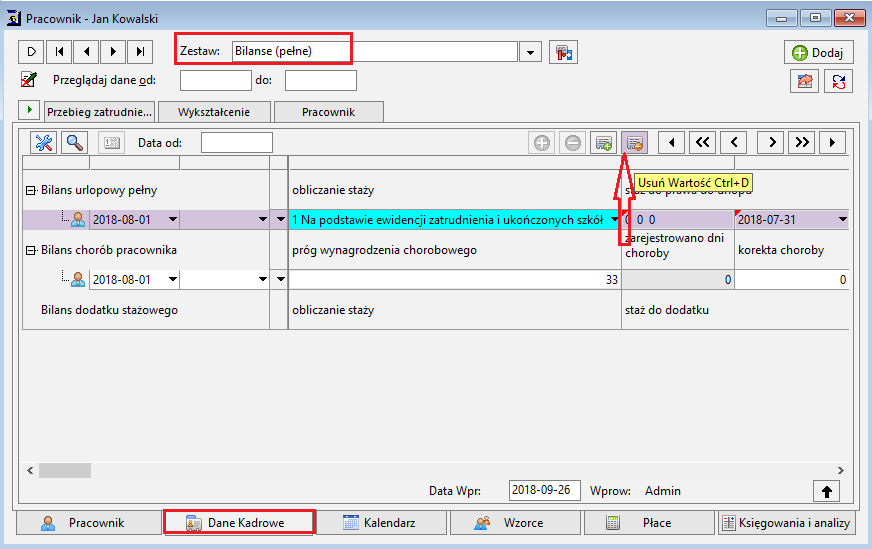
Task: Click the Zestaw field showing Bilanse (pełne)
Action: 375,51
